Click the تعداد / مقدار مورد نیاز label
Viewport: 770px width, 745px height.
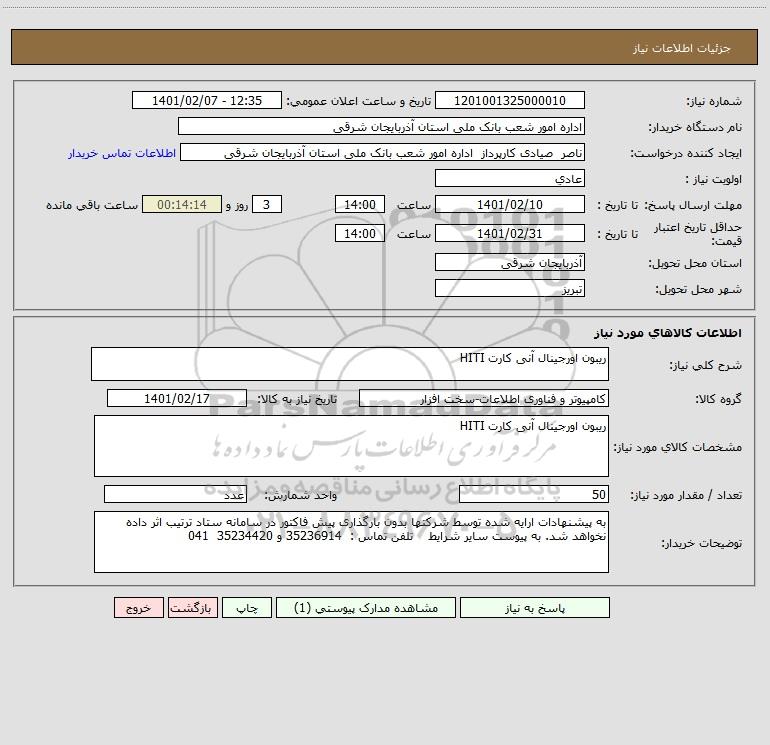point(686,496)
